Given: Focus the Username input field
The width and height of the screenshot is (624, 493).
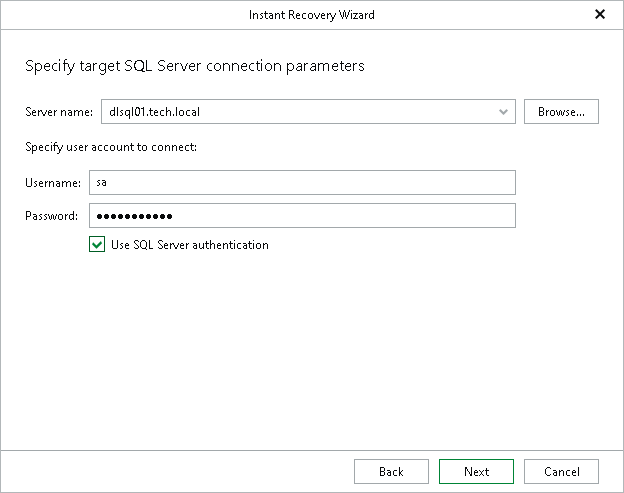Looking at the screenshot, I should [302, 183].
